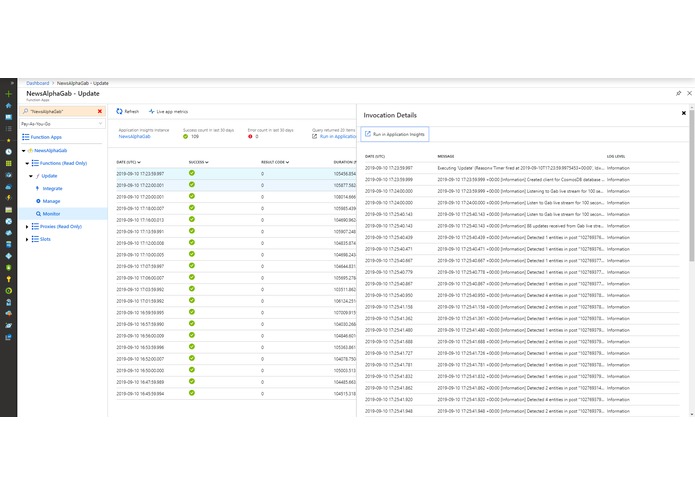Click the blue diamond icon in the sidebar
Image resolution: width=695 pixels, height=494 pixels.
pos(8,256)
